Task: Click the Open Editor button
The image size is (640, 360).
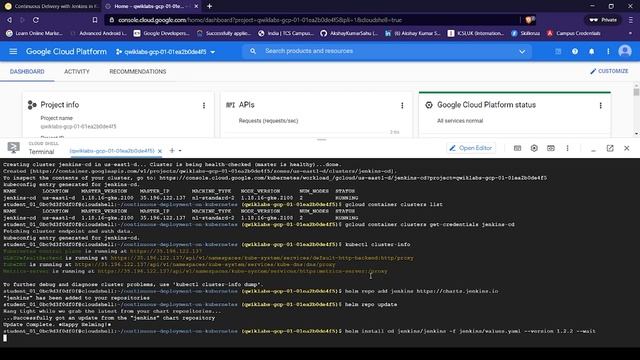Action: (471, 148)
